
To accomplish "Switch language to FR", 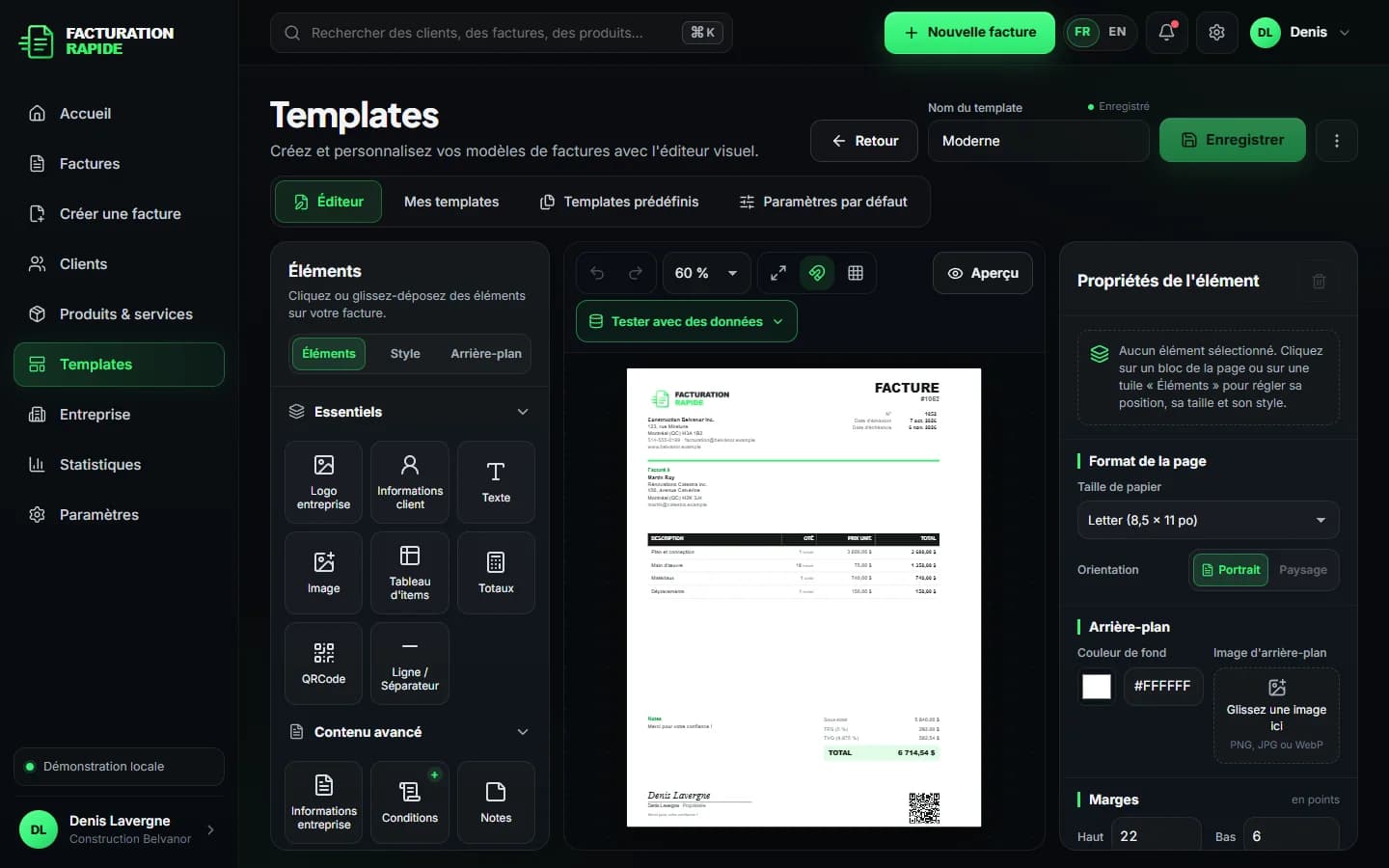I will tap(1083, 32).
